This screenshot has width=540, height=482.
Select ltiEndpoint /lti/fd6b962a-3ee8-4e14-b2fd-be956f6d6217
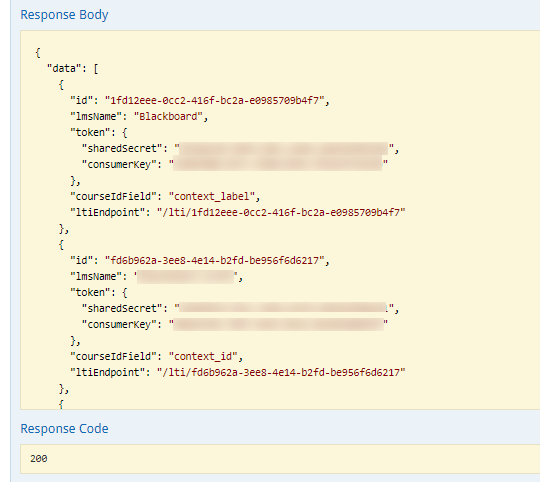point(281,373)
